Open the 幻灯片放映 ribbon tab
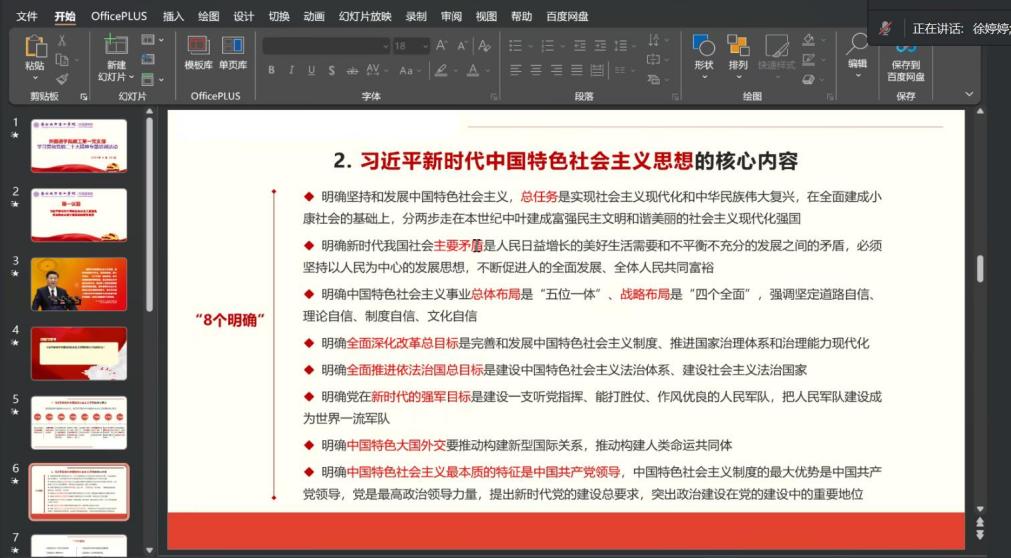Viewport: 1011px width, 558px height. click(x=365, y=16)
